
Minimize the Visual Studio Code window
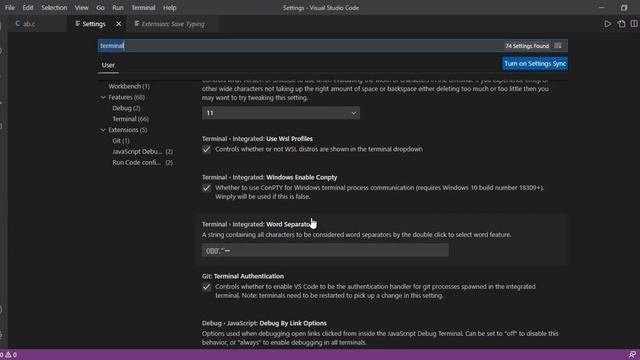pos(601,8)
